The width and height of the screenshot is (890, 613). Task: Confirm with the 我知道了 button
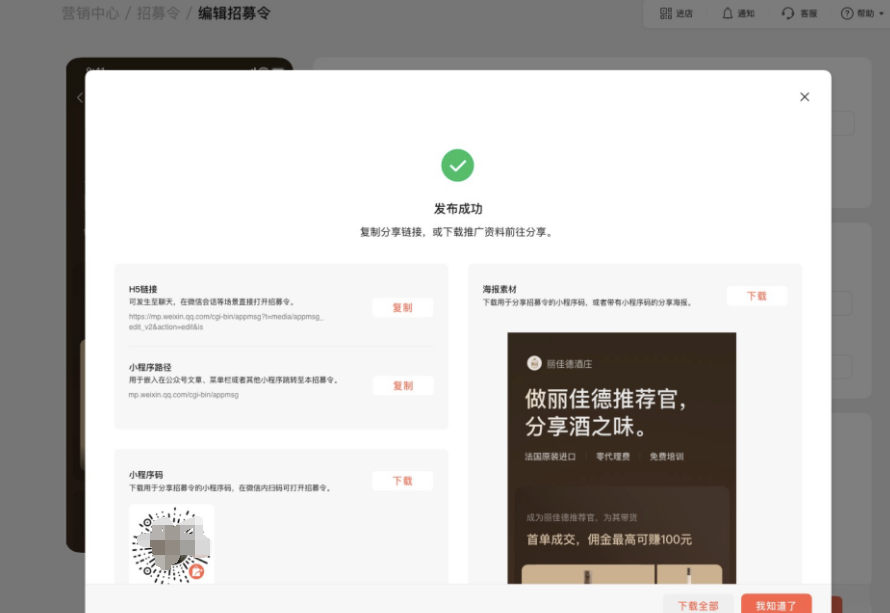click(776, 606)
